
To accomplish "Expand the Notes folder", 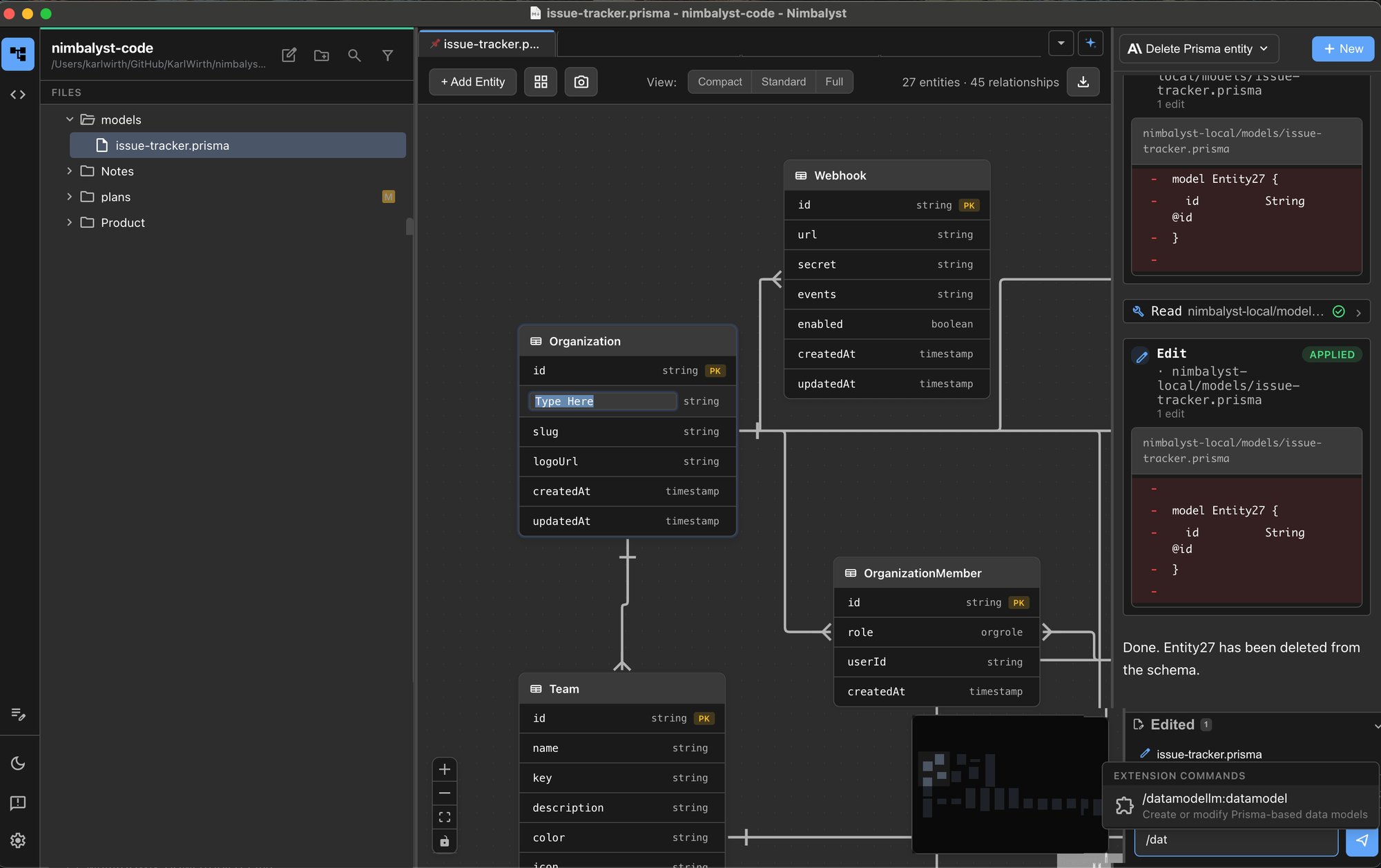I will (117, 171).
